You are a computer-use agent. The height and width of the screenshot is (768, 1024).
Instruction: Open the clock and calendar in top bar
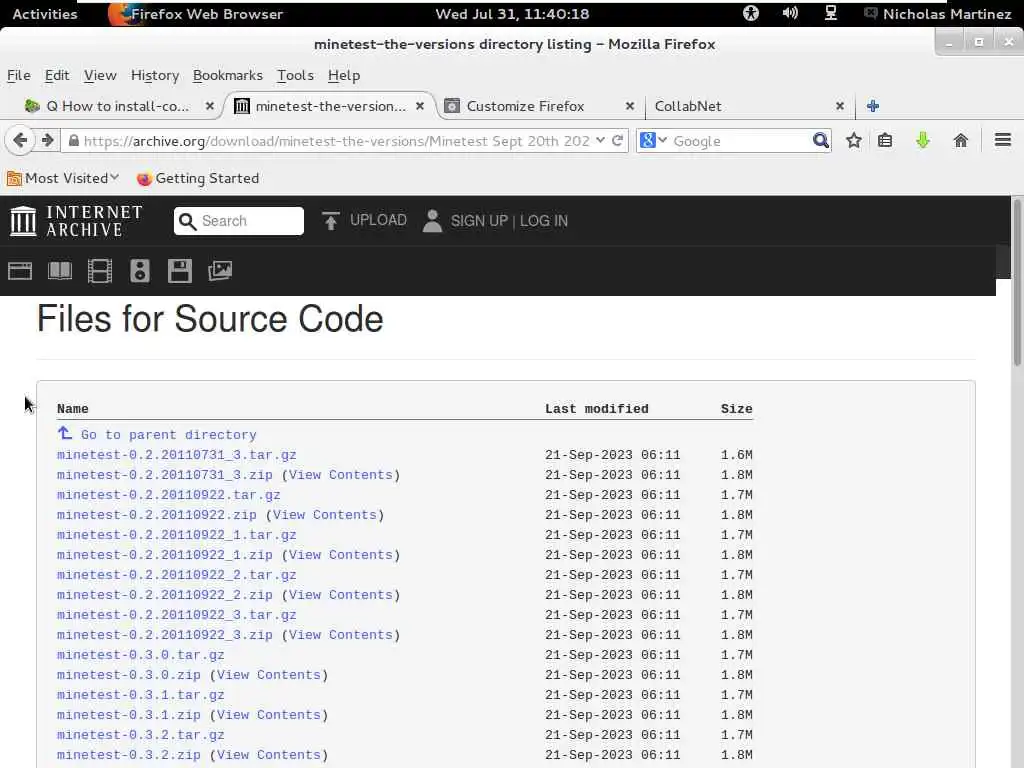pos(512,14)
